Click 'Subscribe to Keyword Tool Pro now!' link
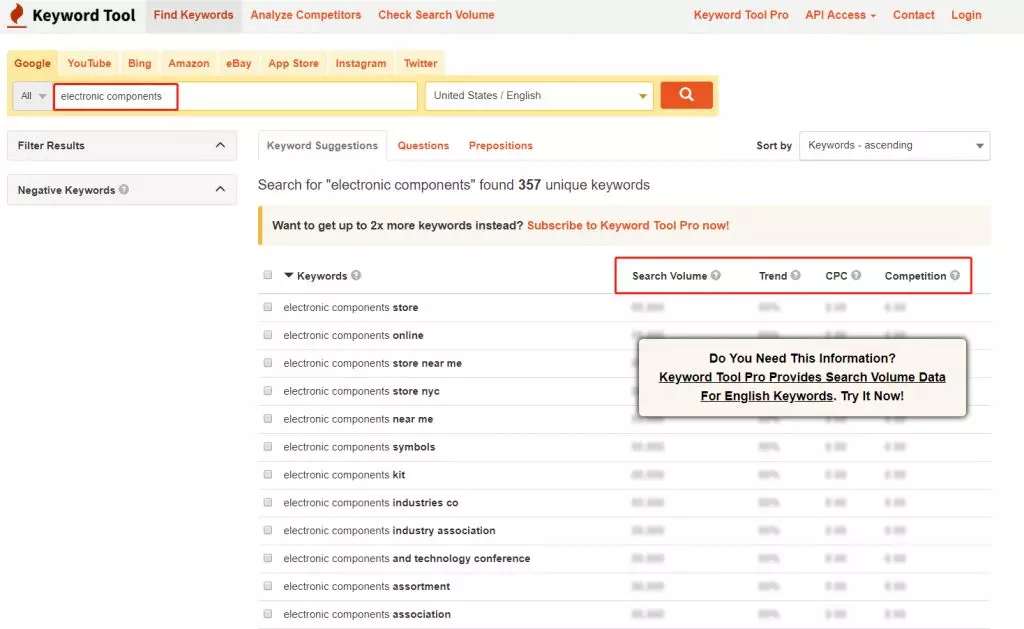Image resolution: width=1024 pixels, height=629 pixels. (x=628, y=226)
